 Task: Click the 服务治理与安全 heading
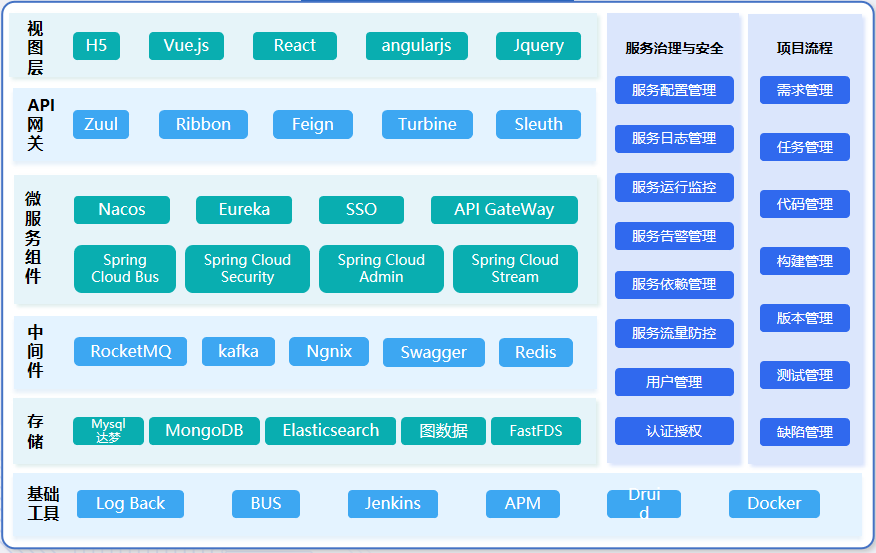point(674,48)
